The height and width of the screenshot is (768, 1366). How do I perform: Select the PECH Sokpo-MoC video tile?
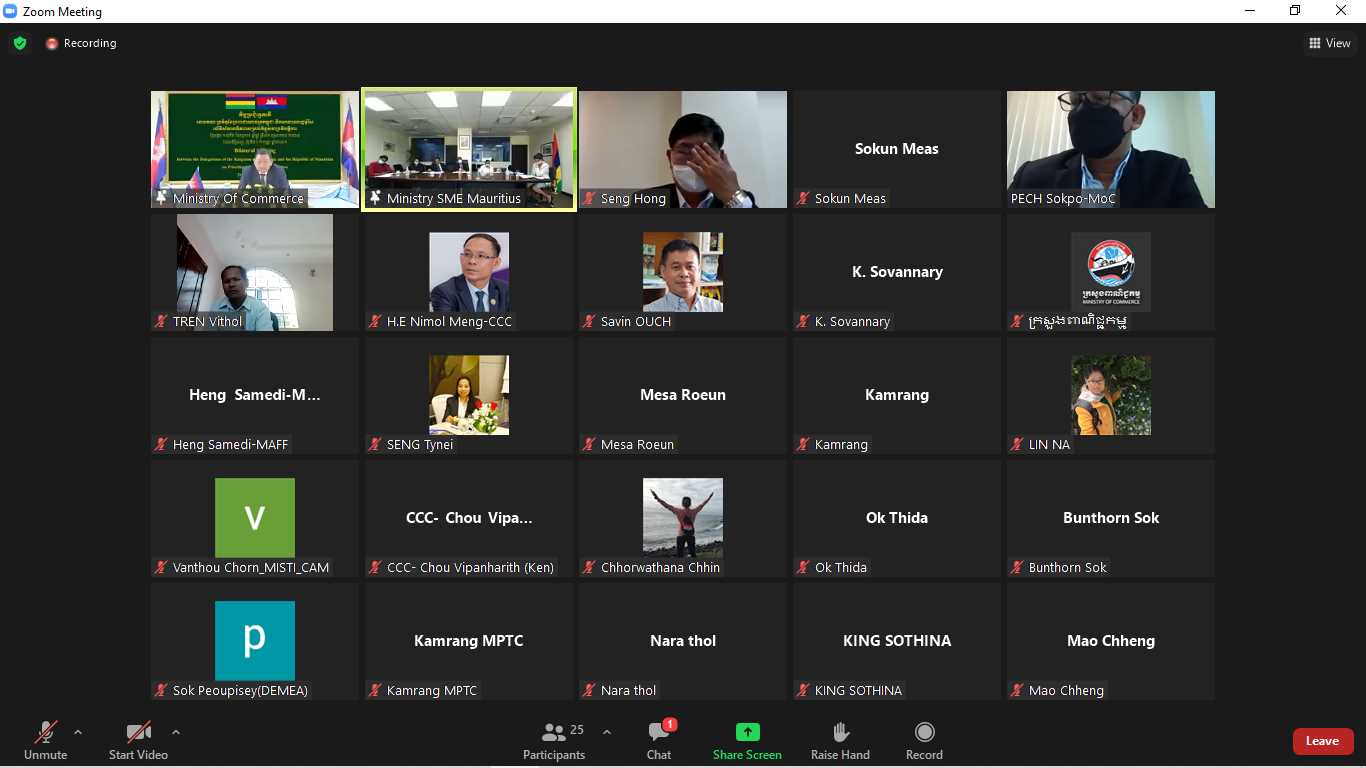tap(1111, 149)
